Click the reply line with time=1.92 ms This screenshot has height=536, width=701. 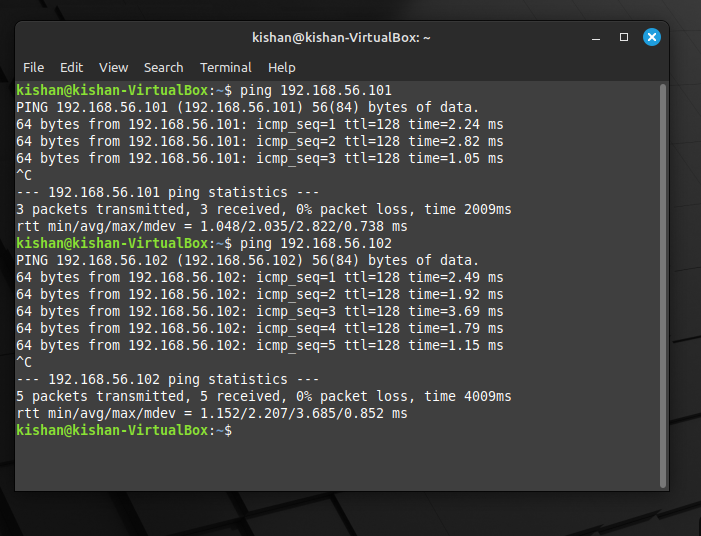tap(260, 294)
